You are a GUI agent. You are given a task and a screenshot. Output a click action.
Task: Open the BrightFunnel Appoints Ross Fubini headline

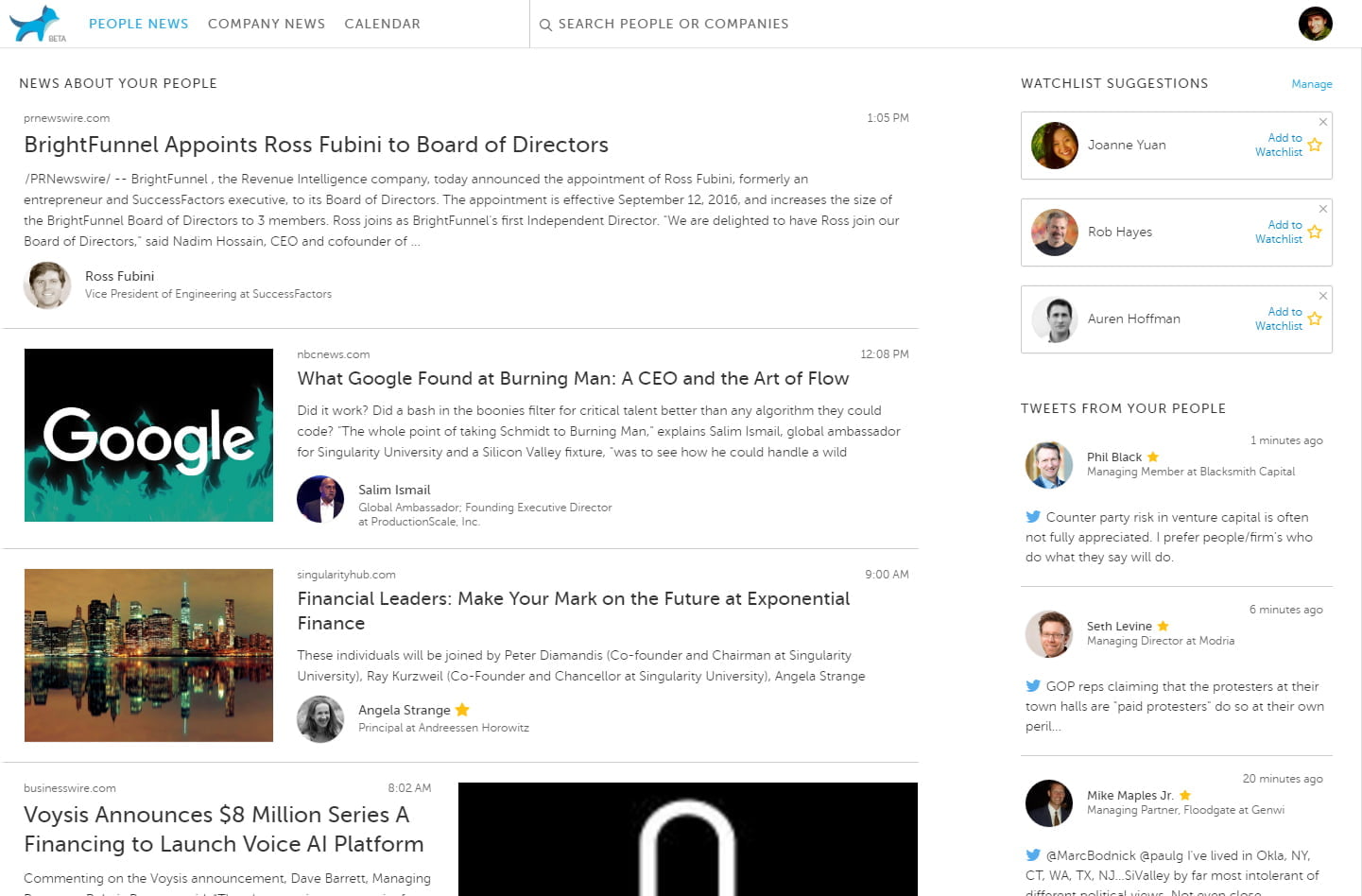[x=317, y=145]
